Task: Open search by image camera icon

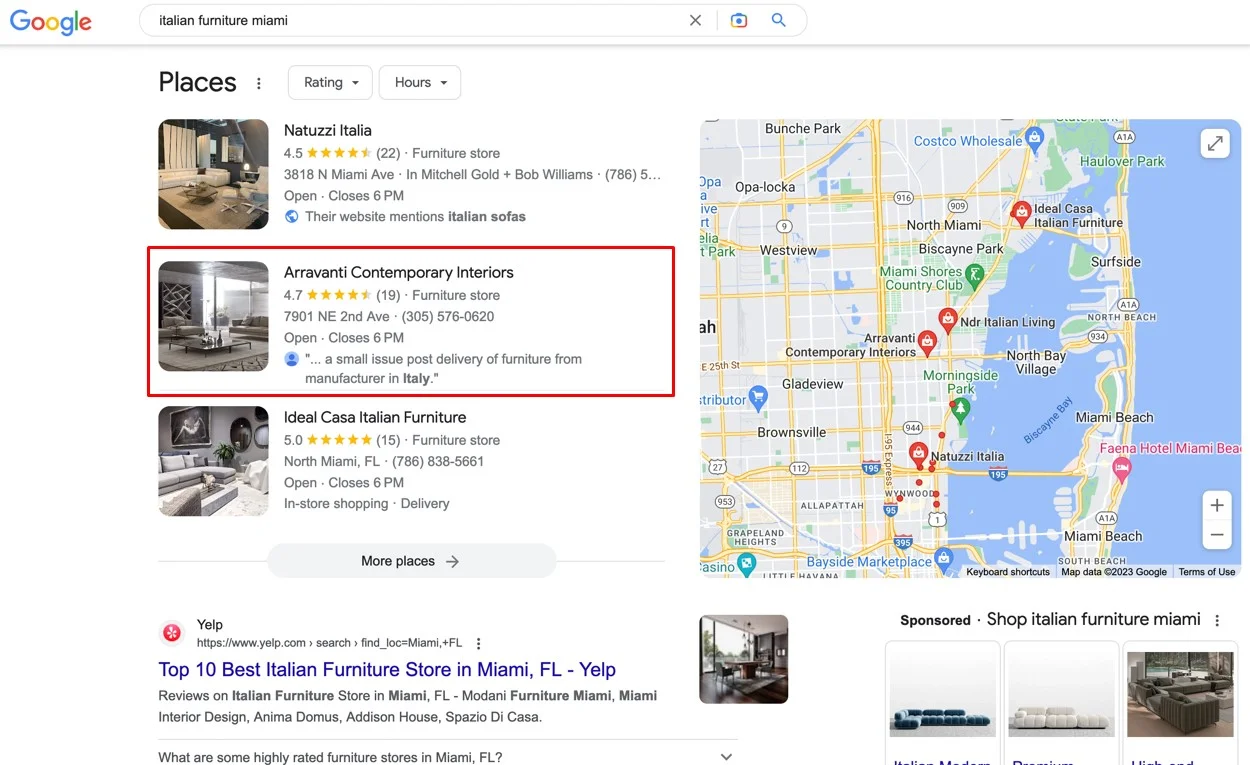Action: tap(739, 20)
